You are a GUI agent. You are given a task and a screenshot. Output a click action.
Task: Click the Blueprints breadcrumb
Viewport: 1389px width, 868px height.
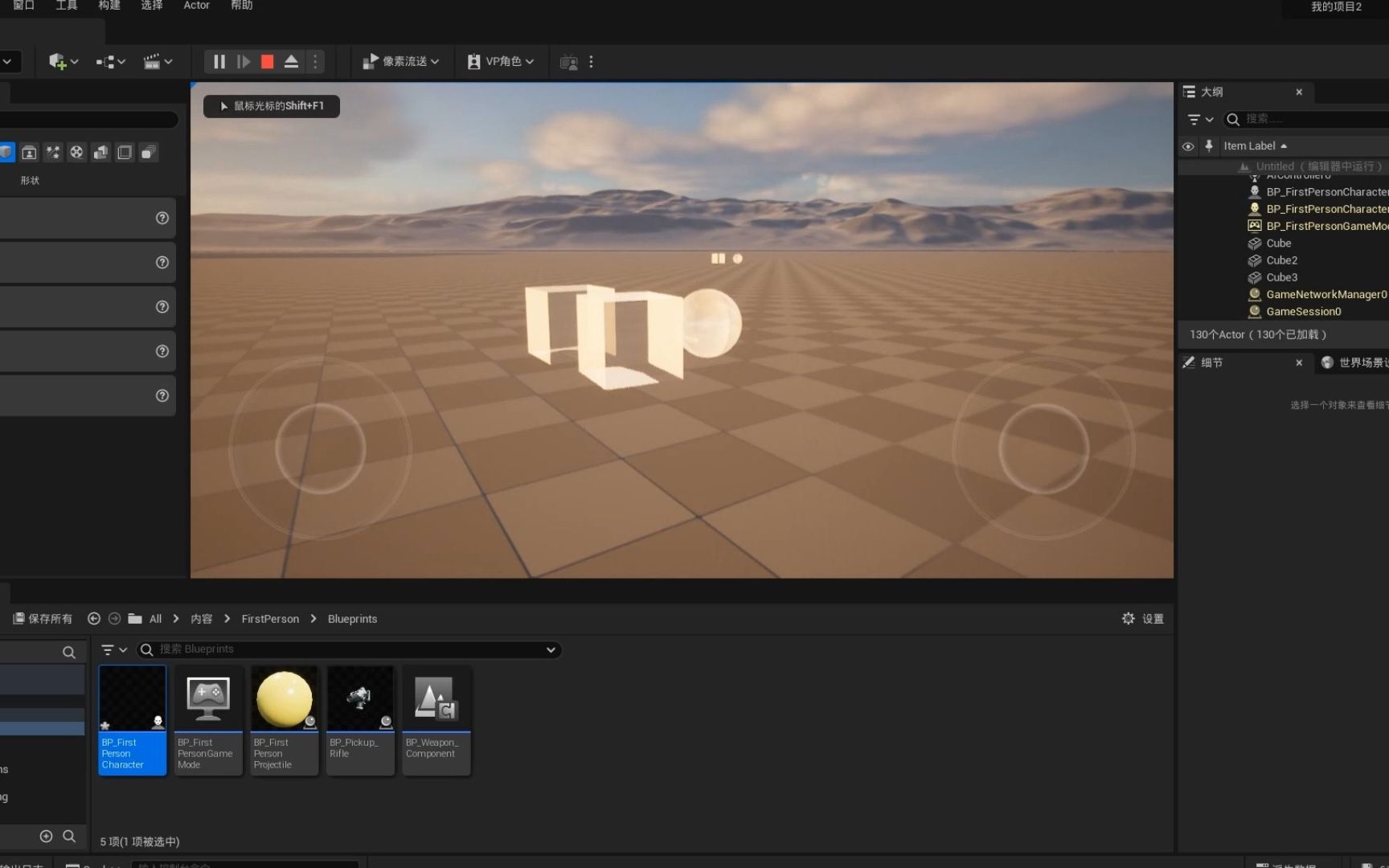pyautogui.click(x=352, y=619)
